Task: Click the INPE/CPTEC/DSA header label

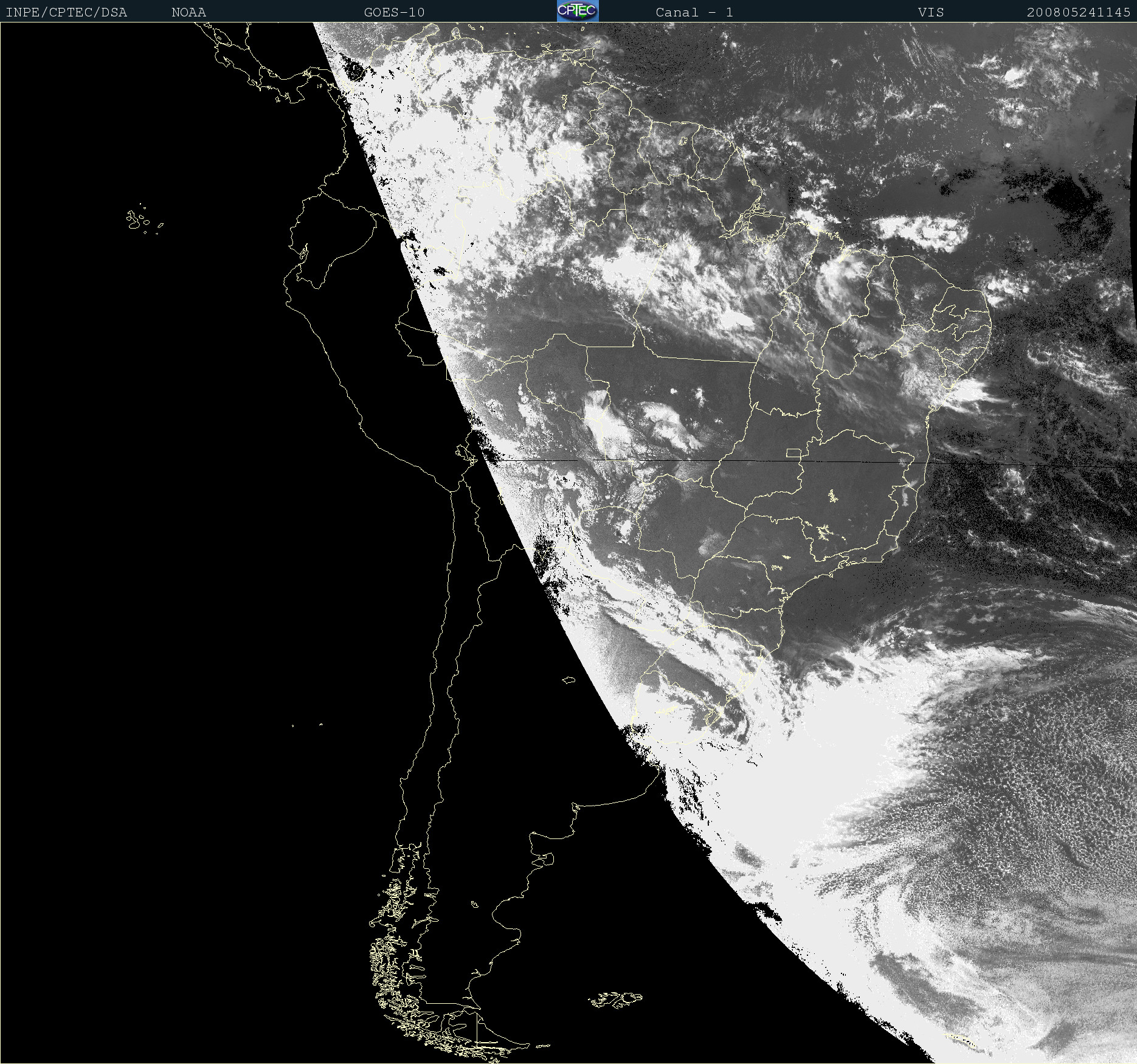Action: click(66, 12)
